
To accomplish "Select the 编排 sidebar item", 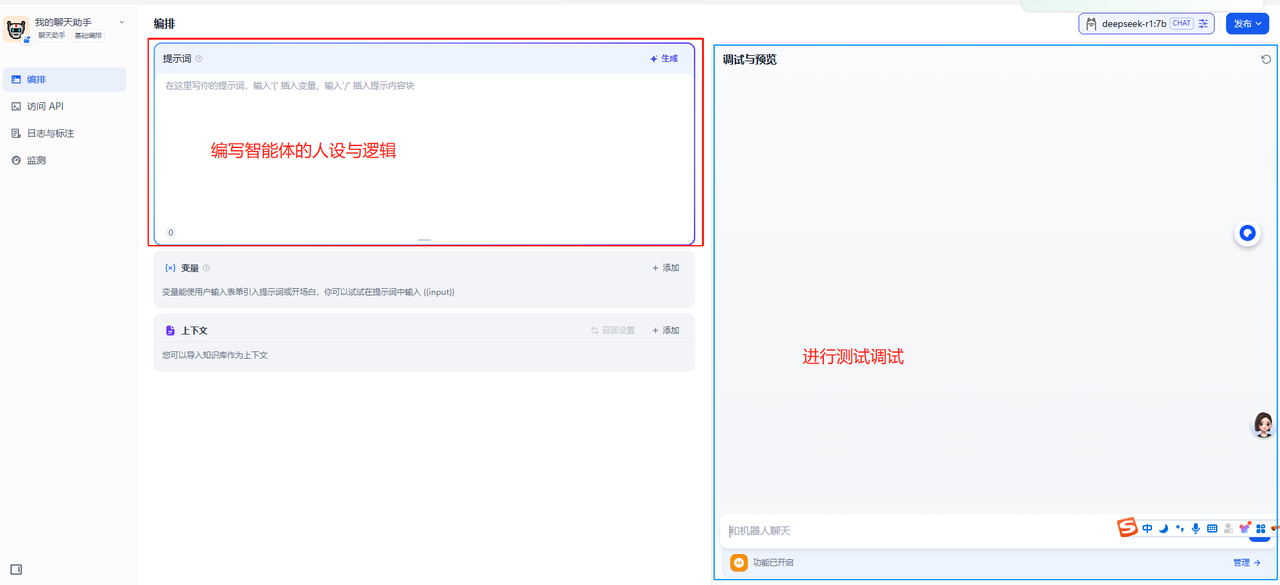I will coord(36,79).
